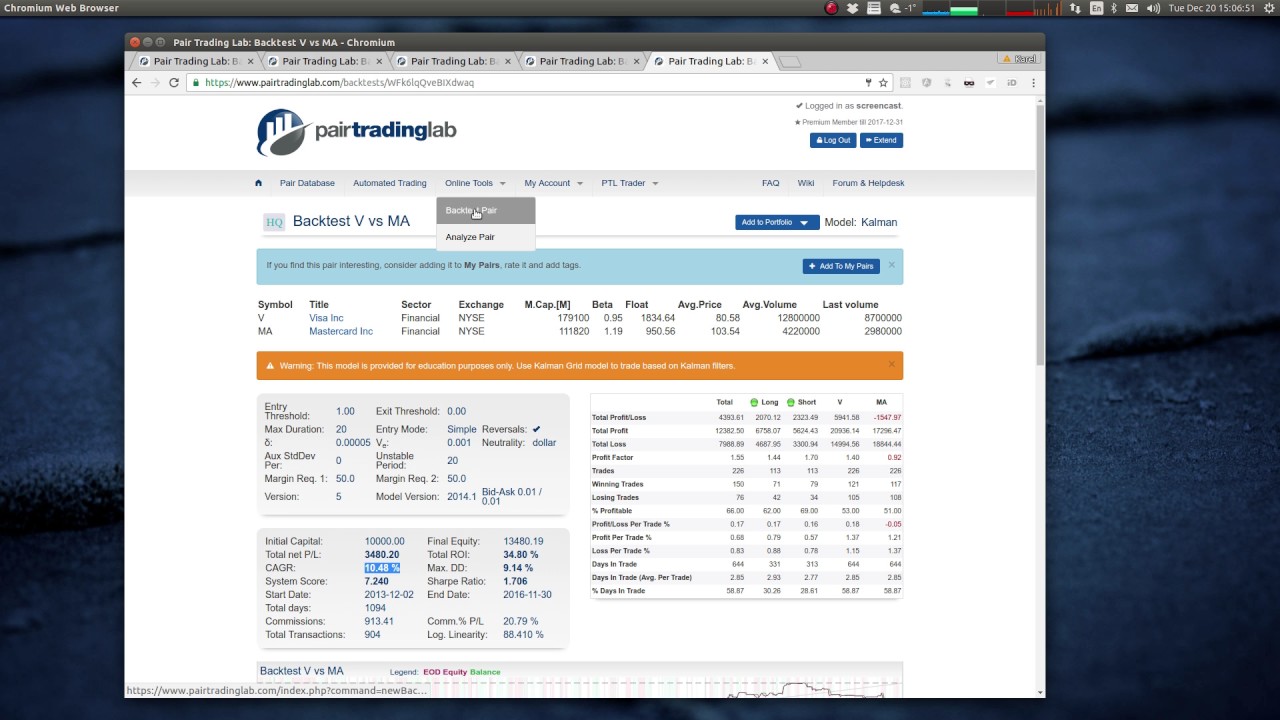The width and height of the screenshot is (1280, 720).
Task: Click the URL in the address bar
Action: tap(339, 83)
